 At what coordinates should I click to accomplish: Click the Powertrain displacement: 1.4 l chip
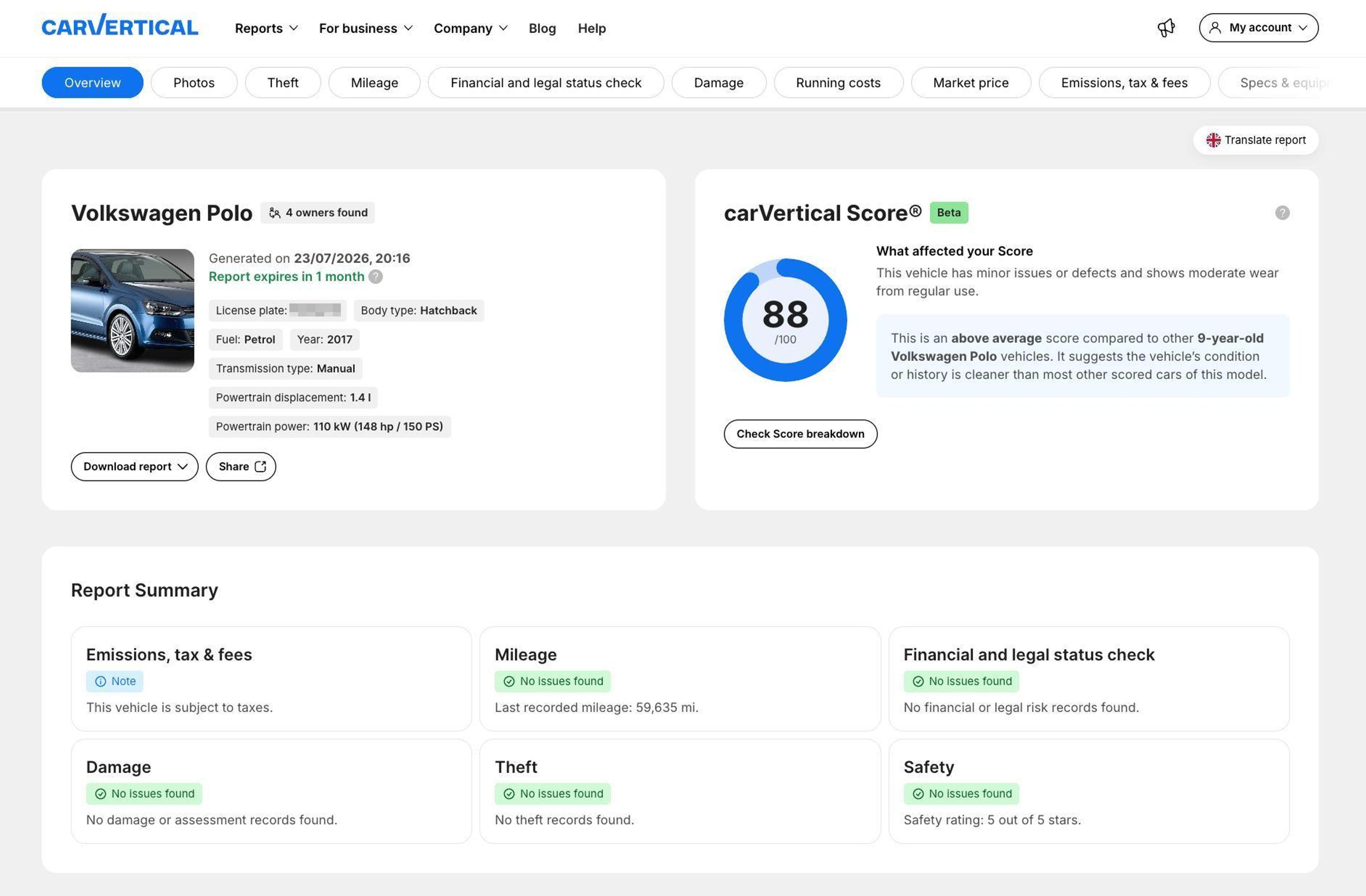click(293, 398)
